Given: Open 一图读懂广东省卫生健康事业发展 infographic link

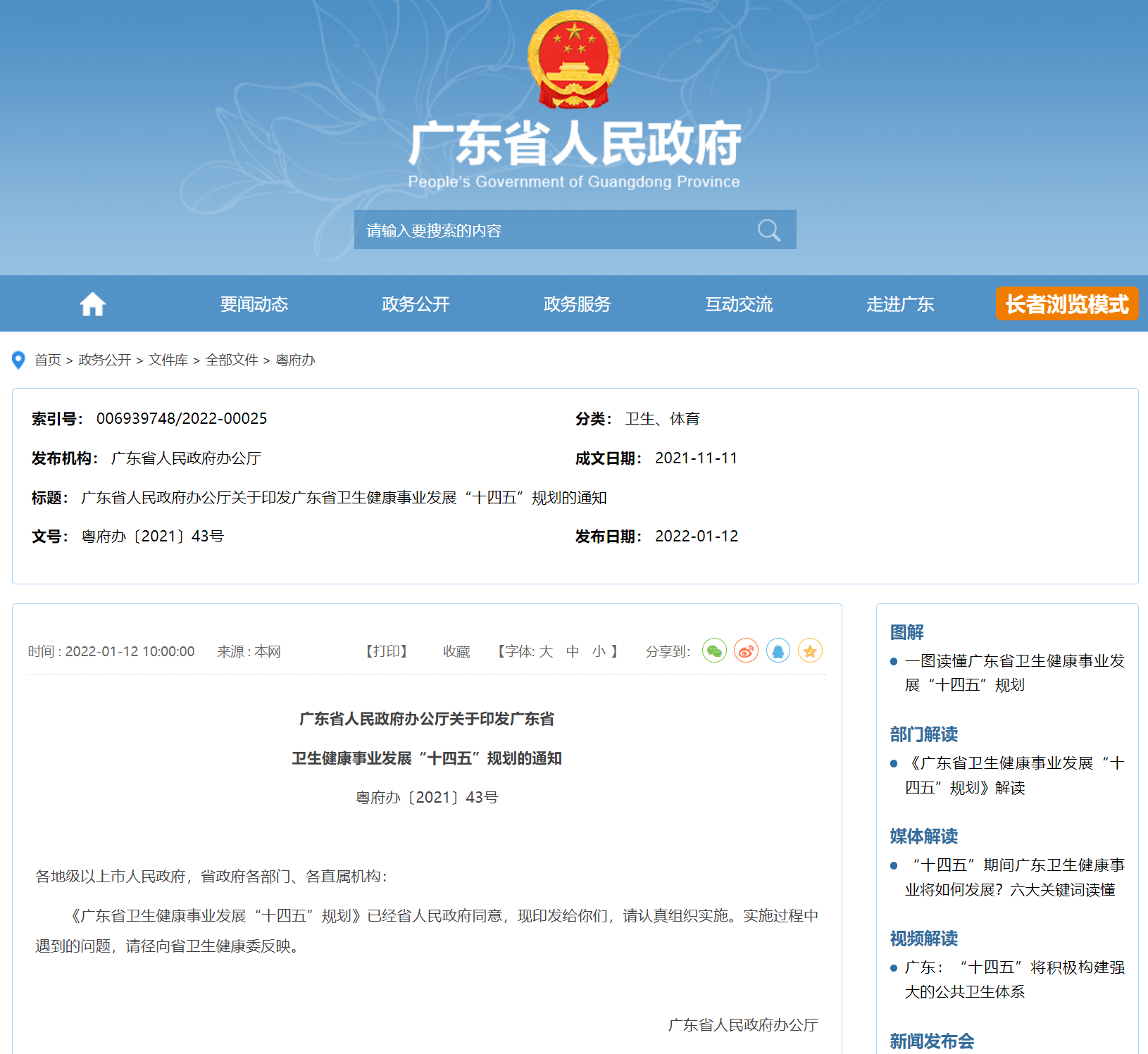Looking at the screenshot, I should tap(1014, 673).
